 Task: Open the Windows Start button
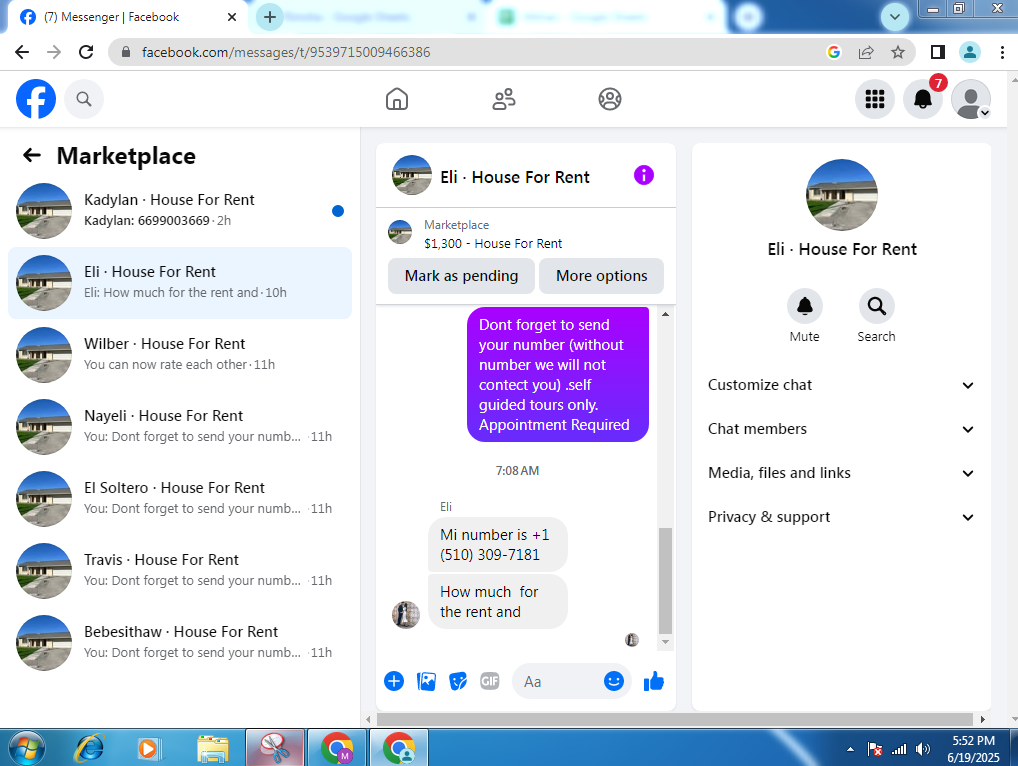27,748
